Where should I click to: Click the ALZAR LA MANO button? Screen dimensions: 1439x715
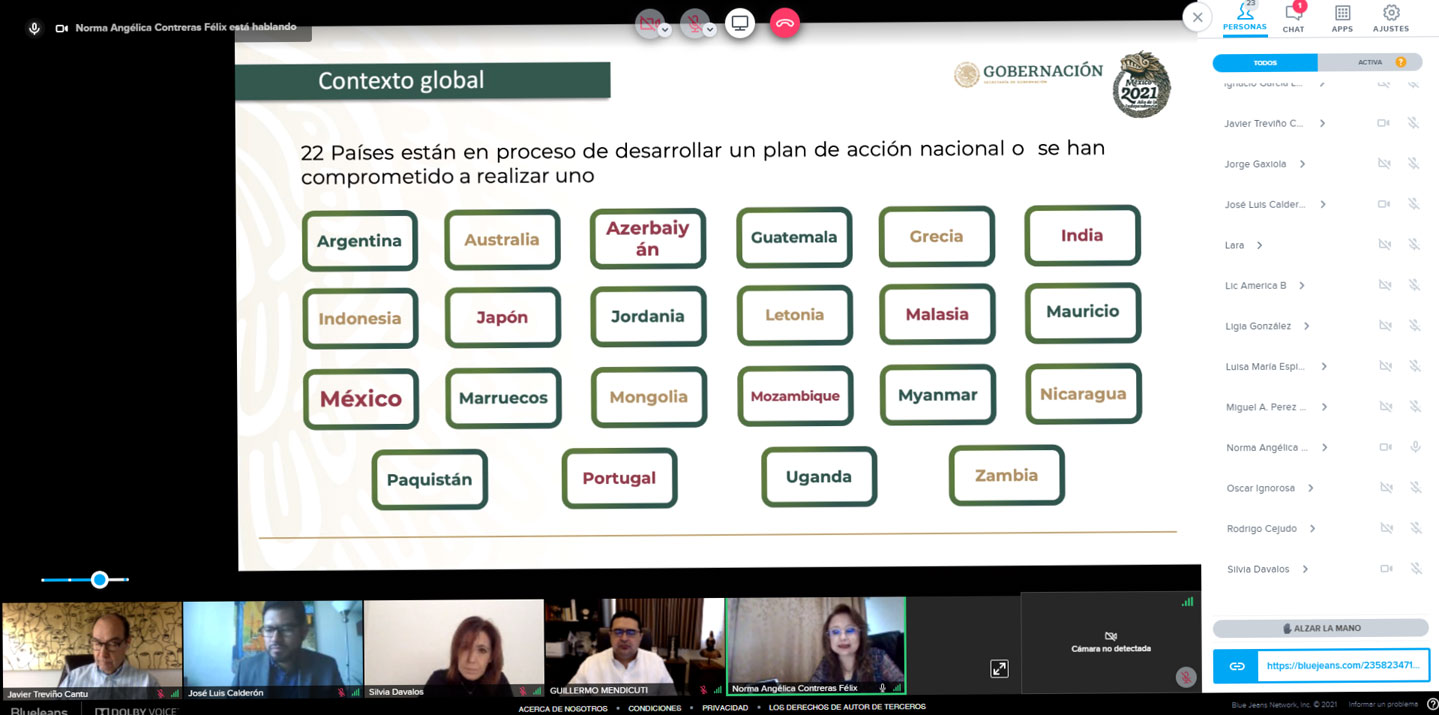tap(1320, 628)
